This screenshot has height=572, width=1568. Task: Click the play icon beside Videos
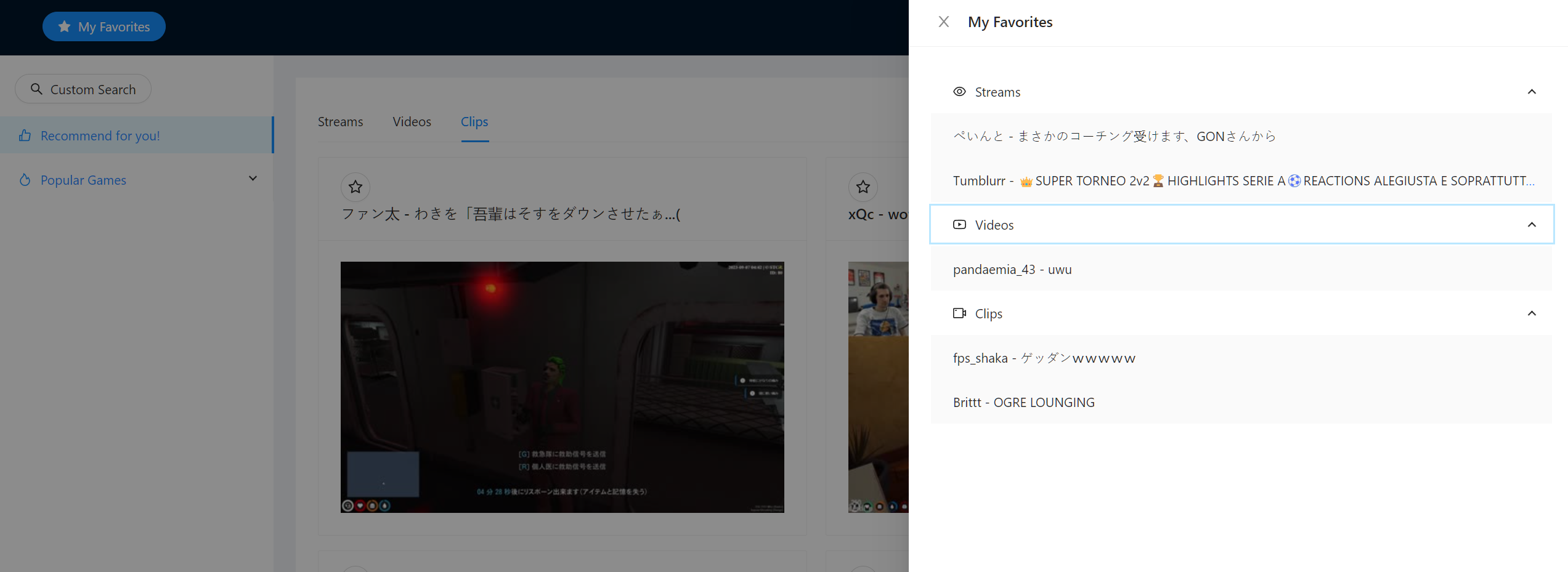tap(959, 225)
